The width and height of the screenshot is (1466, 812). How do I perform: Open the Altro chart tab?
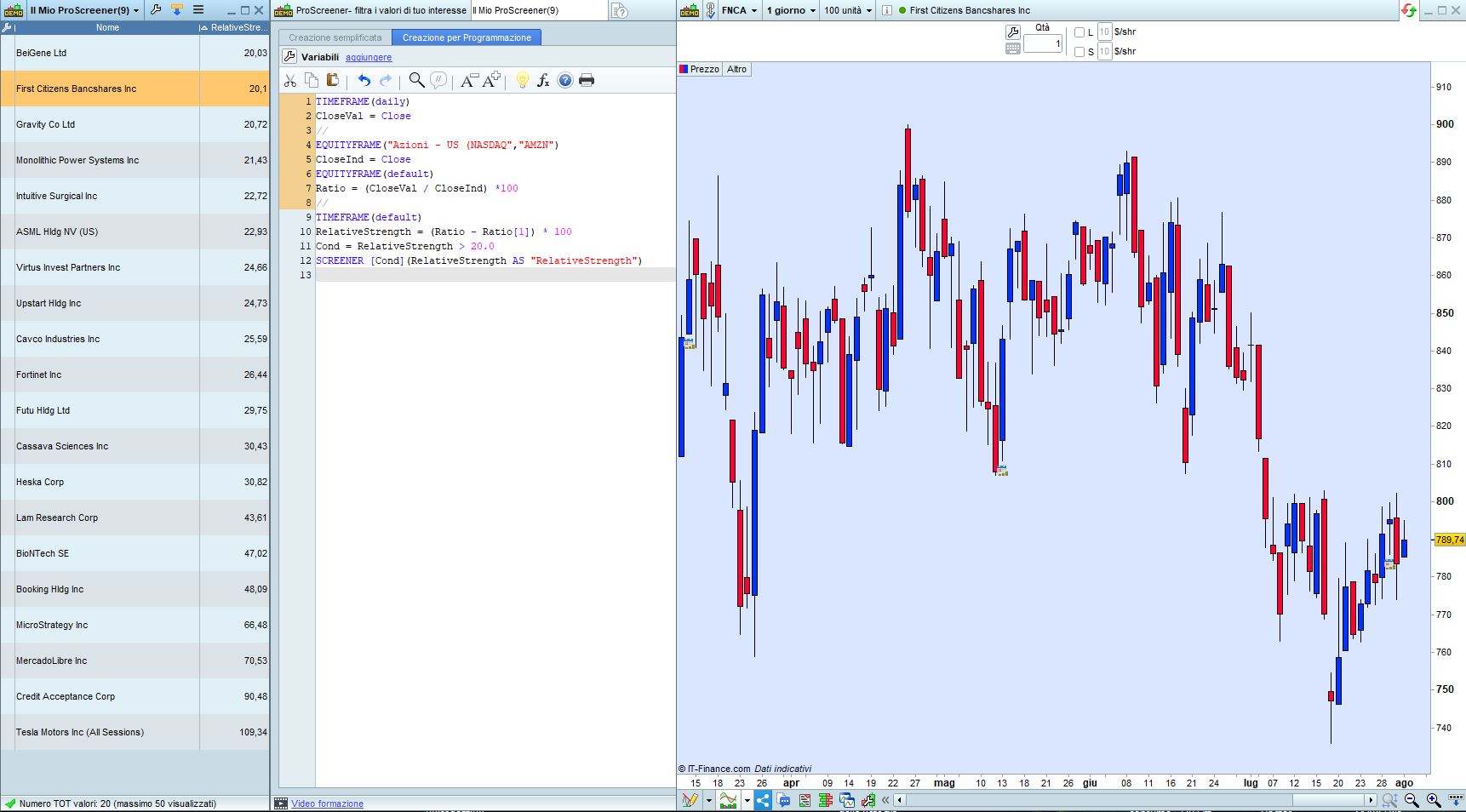tap(737, 69)
